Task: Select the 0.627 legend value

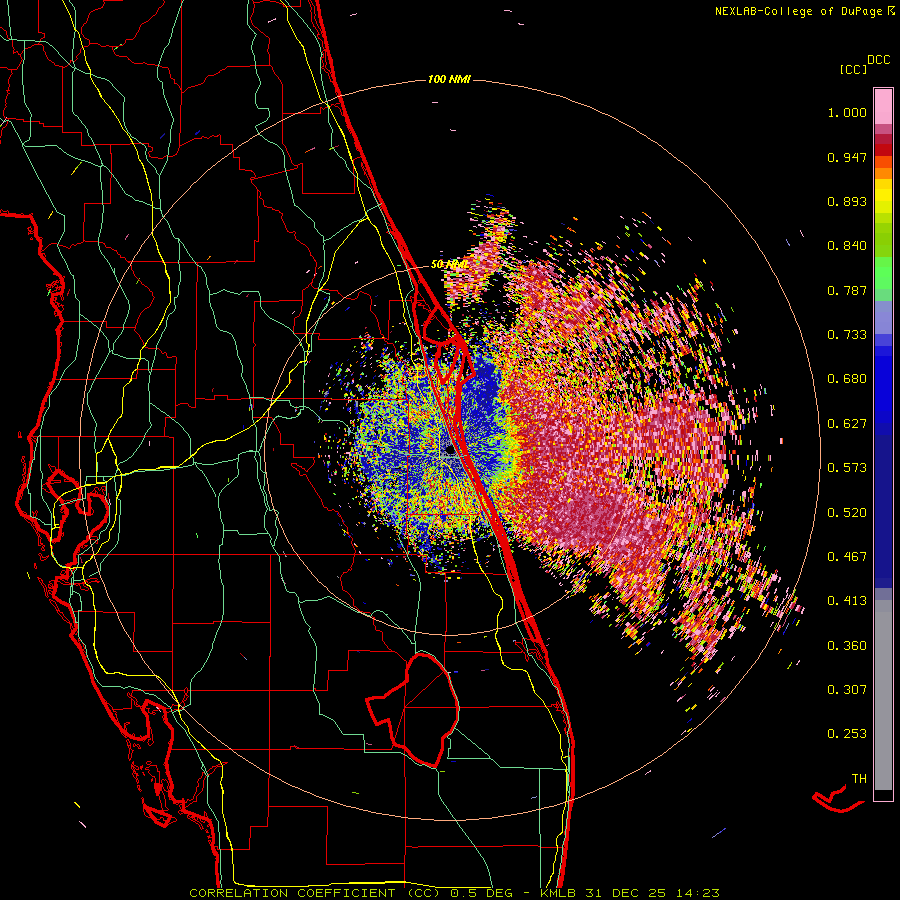Action: point(847,424)
